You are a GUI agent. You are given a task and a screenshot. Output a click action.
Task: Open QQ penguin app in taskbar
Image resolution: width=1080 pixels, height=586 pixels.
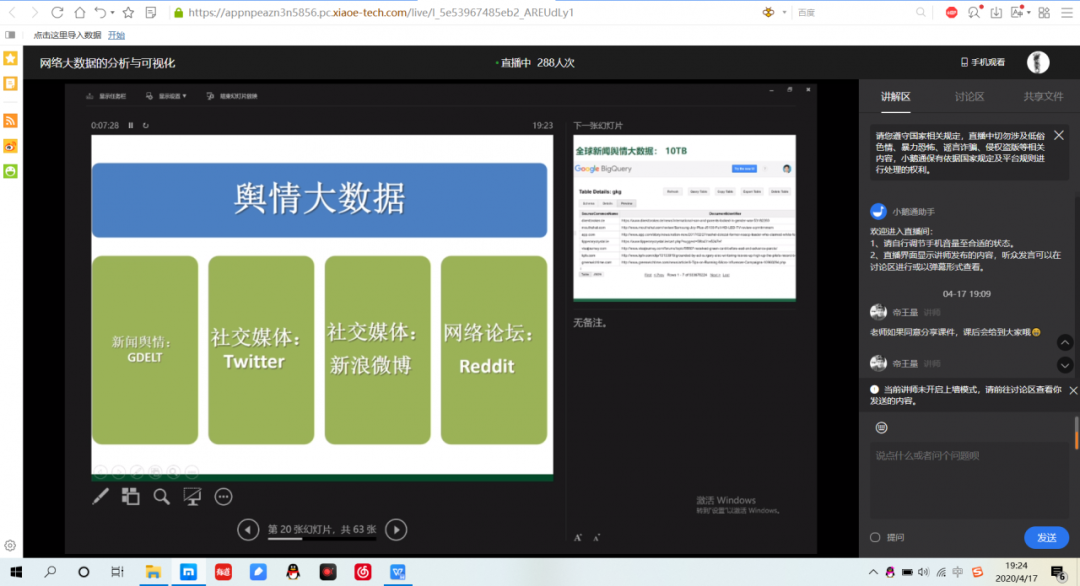click(x=293, y=572)
